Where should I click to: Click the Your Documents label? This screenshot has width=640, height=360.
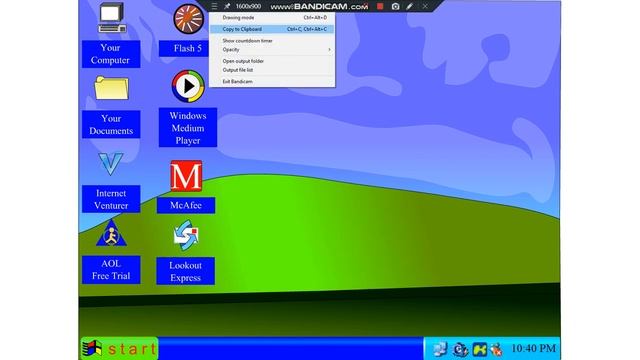tap(111, 124)
